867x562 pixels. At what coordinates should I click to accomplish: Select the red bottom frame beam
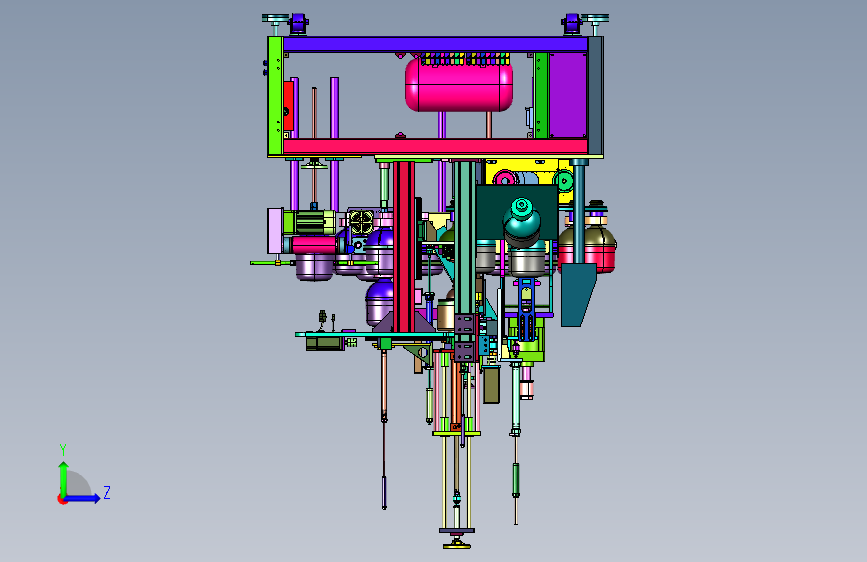click(435, 147)
